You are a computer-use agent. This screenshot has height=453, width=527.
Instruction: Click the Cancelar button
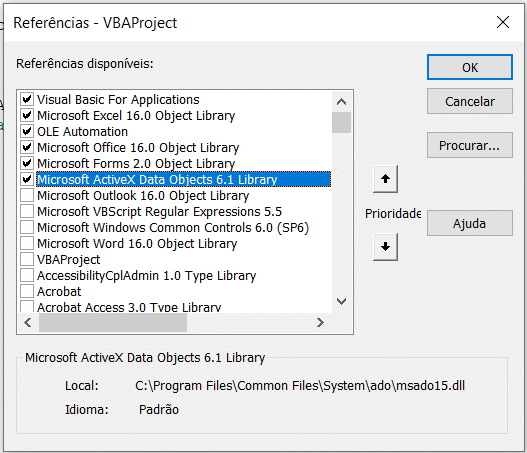point(470,101)
